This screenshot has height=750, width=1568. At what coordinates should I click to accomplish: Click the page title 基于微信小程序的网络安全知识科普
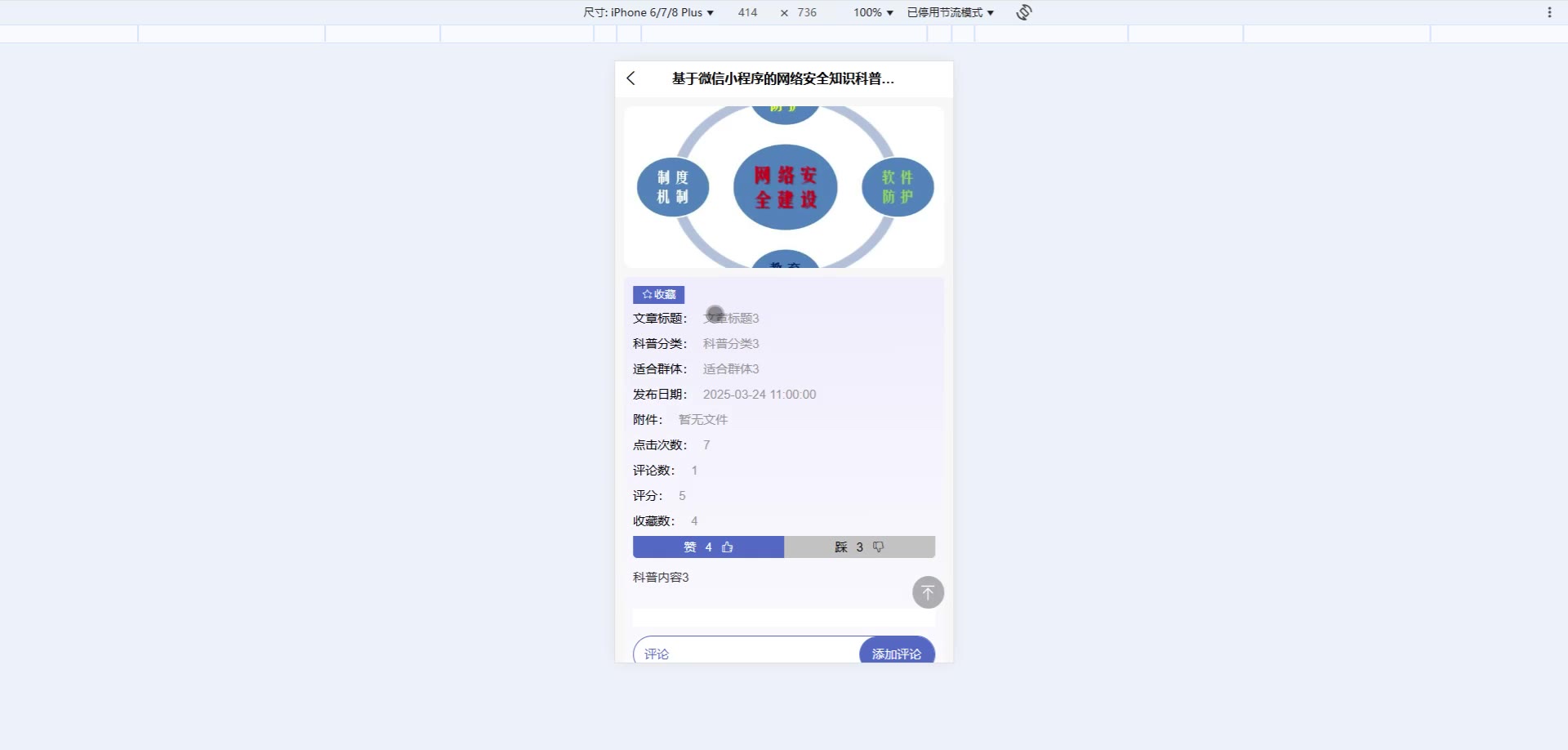[x=782, y=78]
